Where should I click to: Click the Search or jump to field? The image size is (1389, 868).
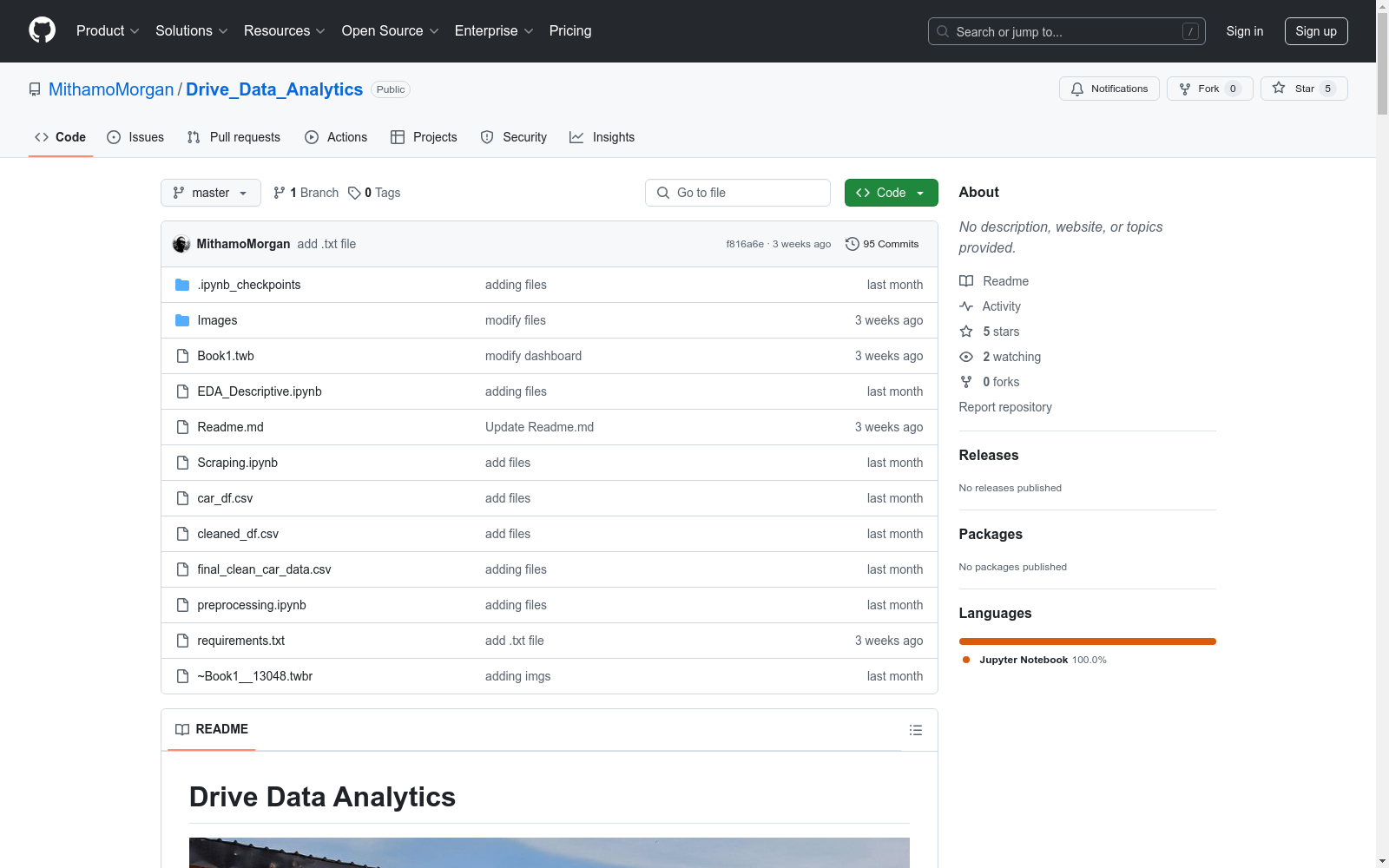pos(1067,31)
